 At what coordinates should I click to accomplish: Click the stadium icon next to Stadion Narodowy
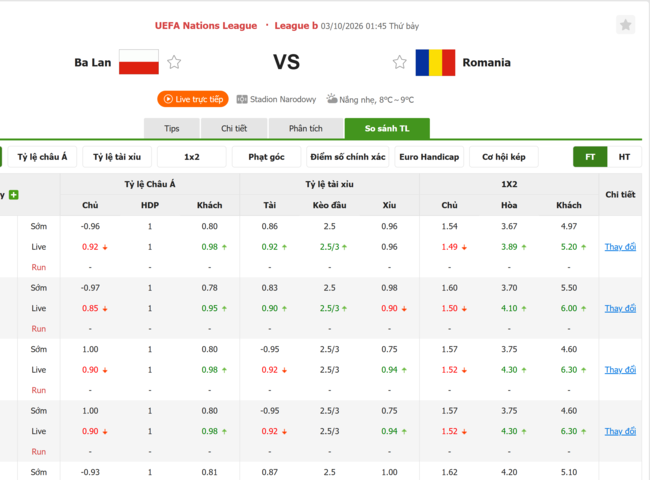pyautogui.click(x=242, y=99)
